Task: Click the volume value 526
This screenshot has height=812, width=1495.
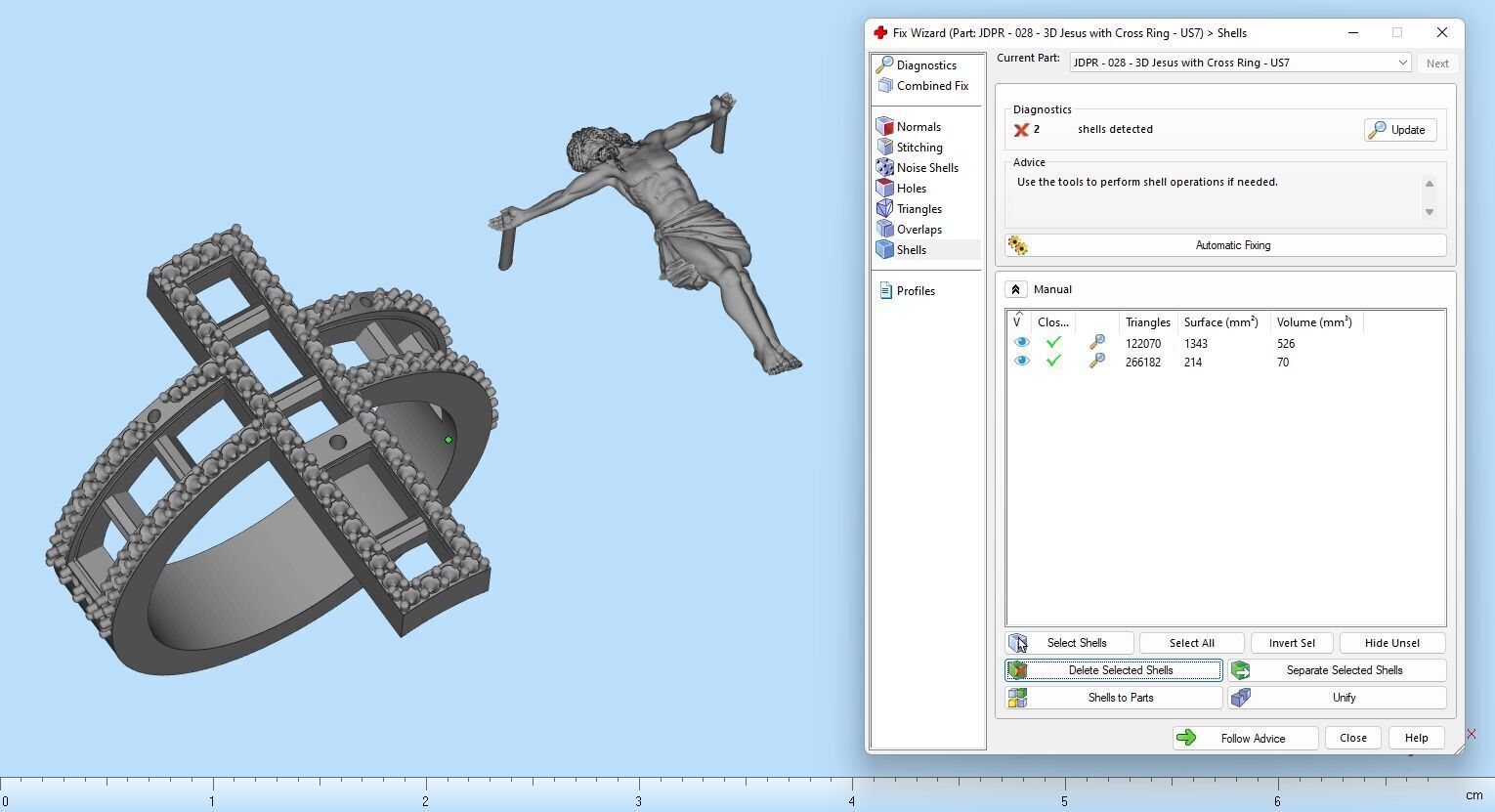Action: (1286, 344)
